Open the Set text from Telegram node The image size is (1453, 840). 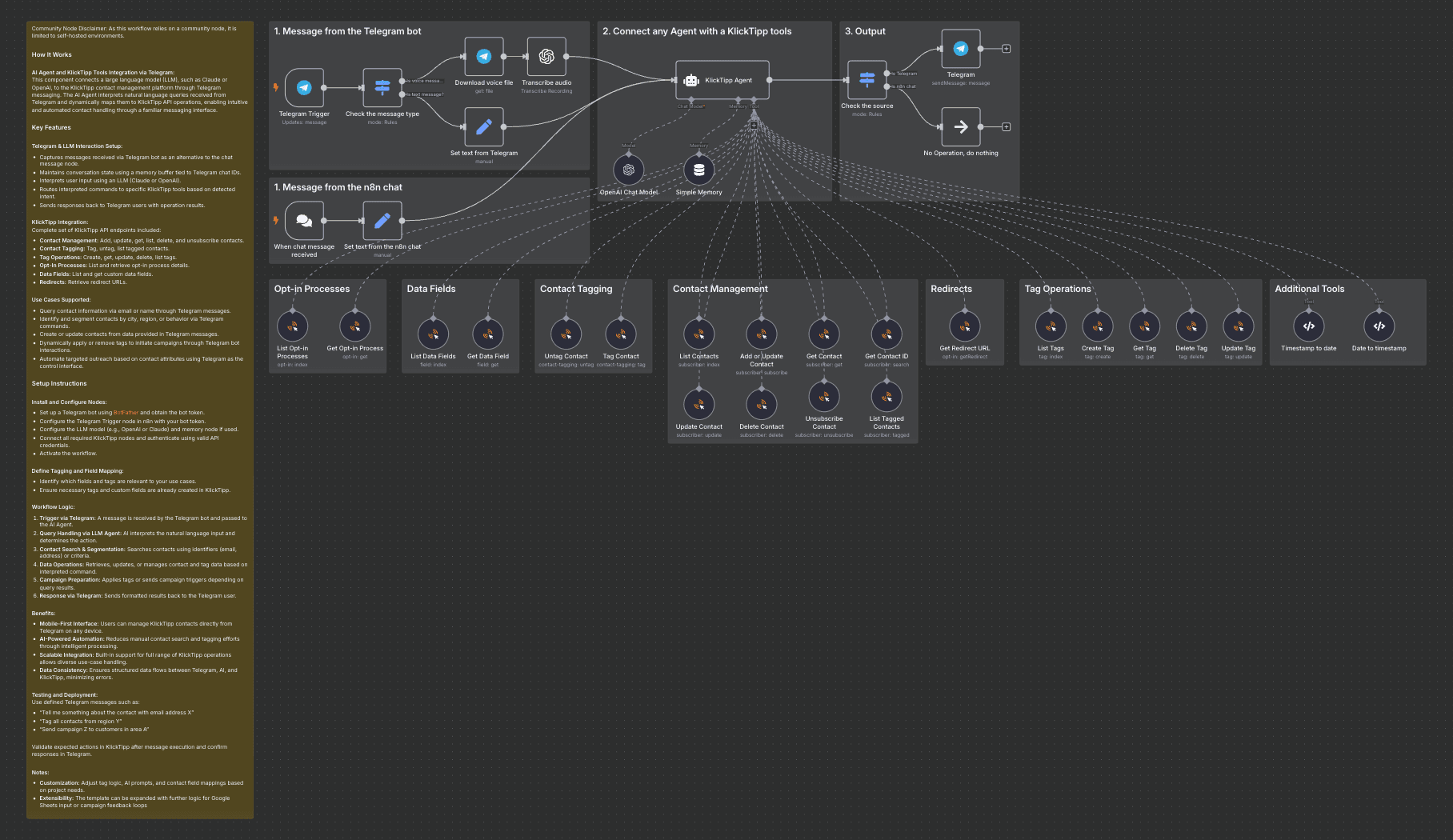tap(484, 126)
